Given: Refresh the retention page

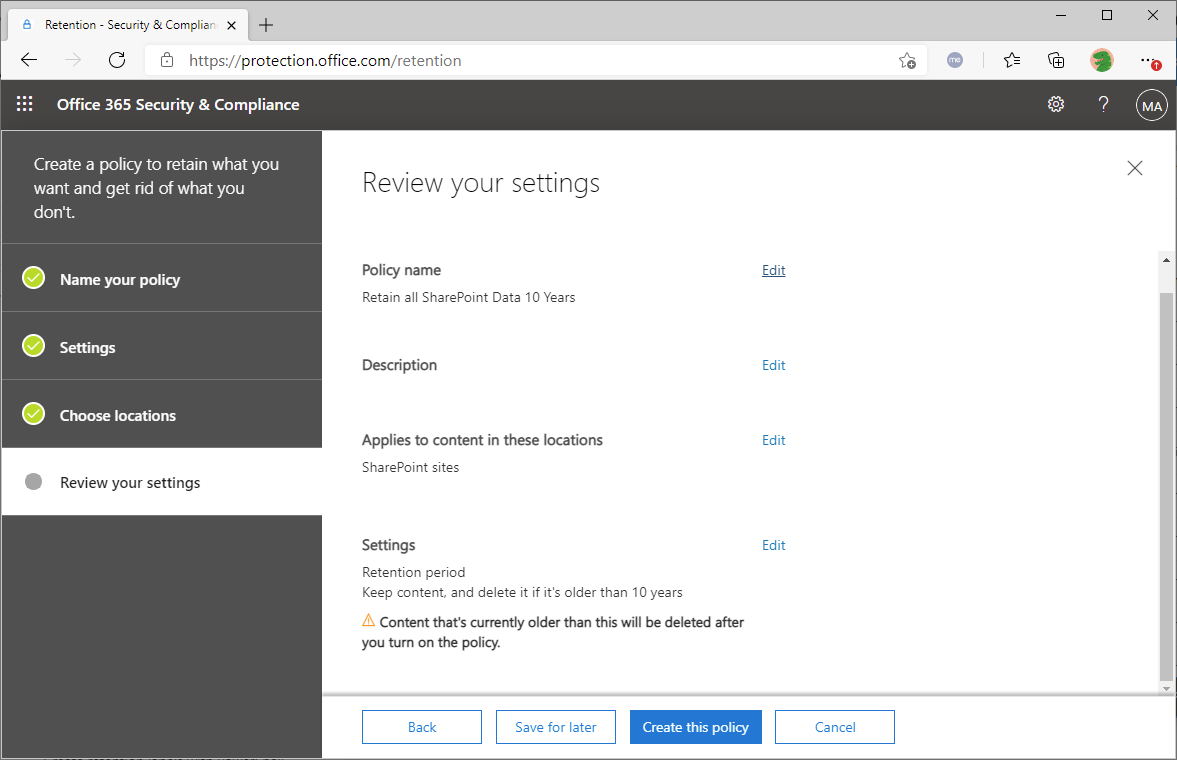Looking at the screenshot, I should tap(116, 60).
